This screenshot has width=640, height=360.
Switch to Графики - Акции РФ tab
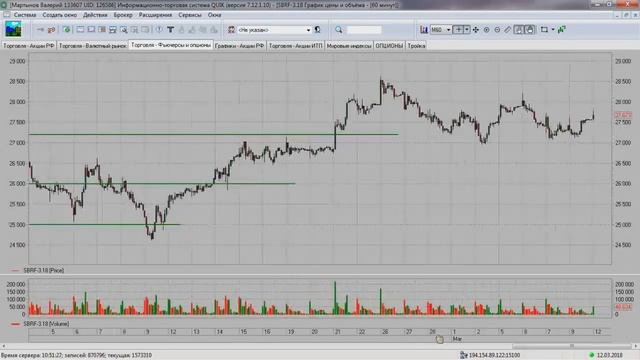click(239, 46)
